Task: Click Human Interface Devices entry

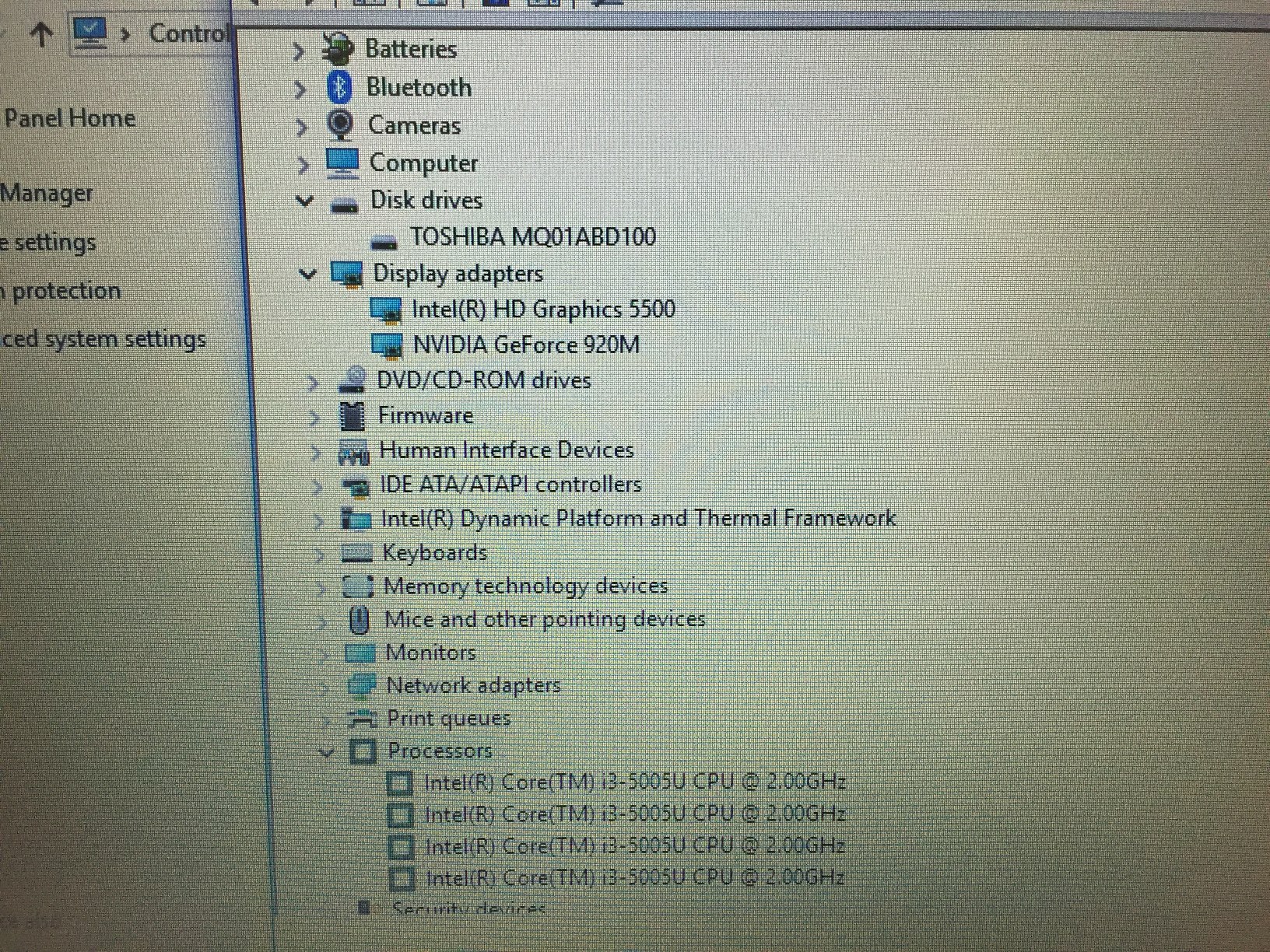Action: point(507,450)
